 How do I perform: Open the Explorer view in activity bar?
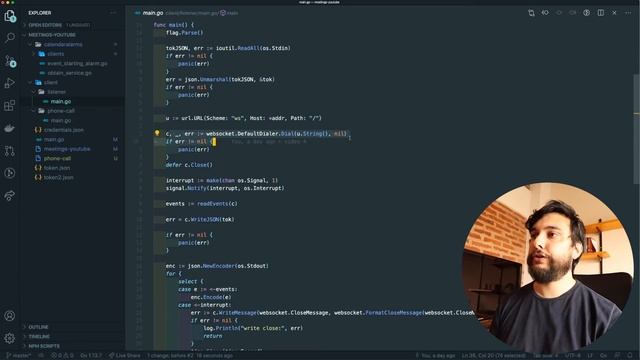[x=10, y=16]
